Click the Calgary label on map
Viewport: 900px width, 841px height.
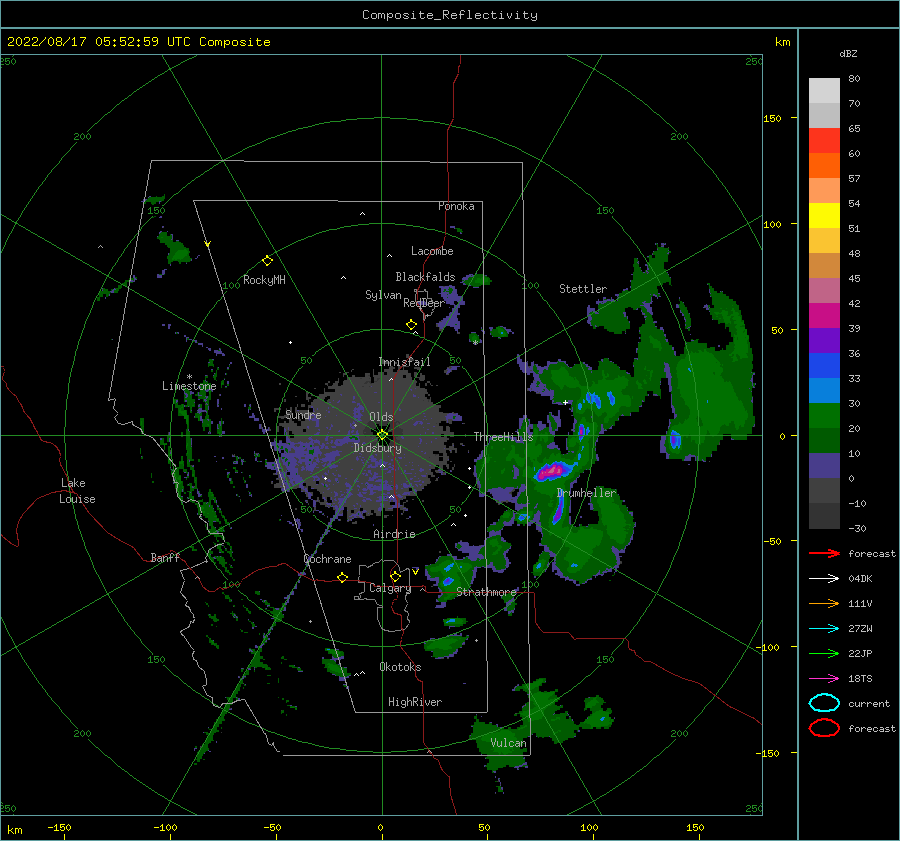tap(390, 588)
